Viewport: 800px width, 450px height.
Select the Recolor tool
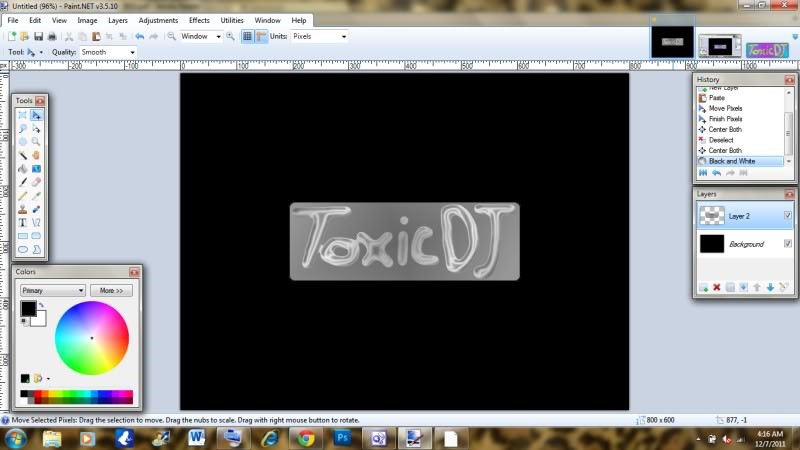click(36, 209)
